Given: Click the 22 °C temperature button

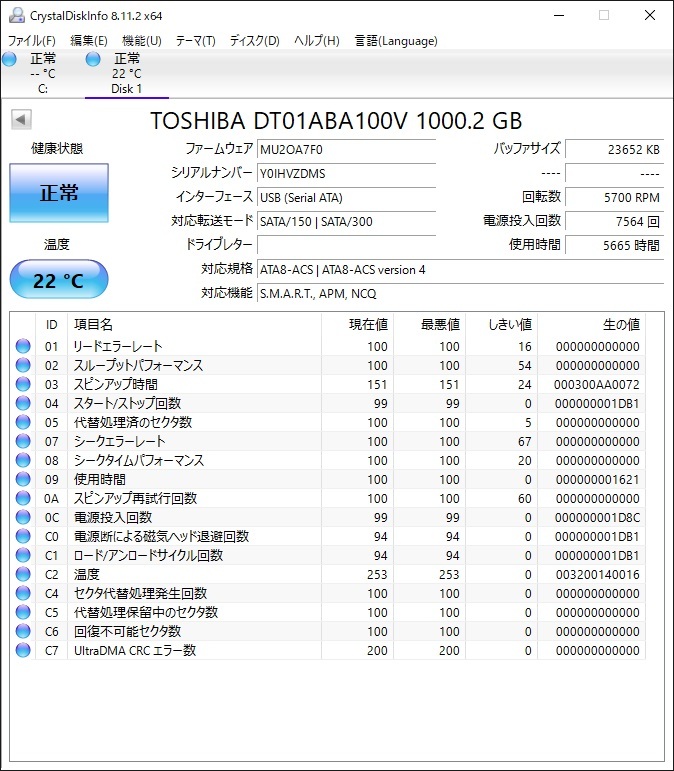Looking at the screenshot, I should tap(58, 280).
